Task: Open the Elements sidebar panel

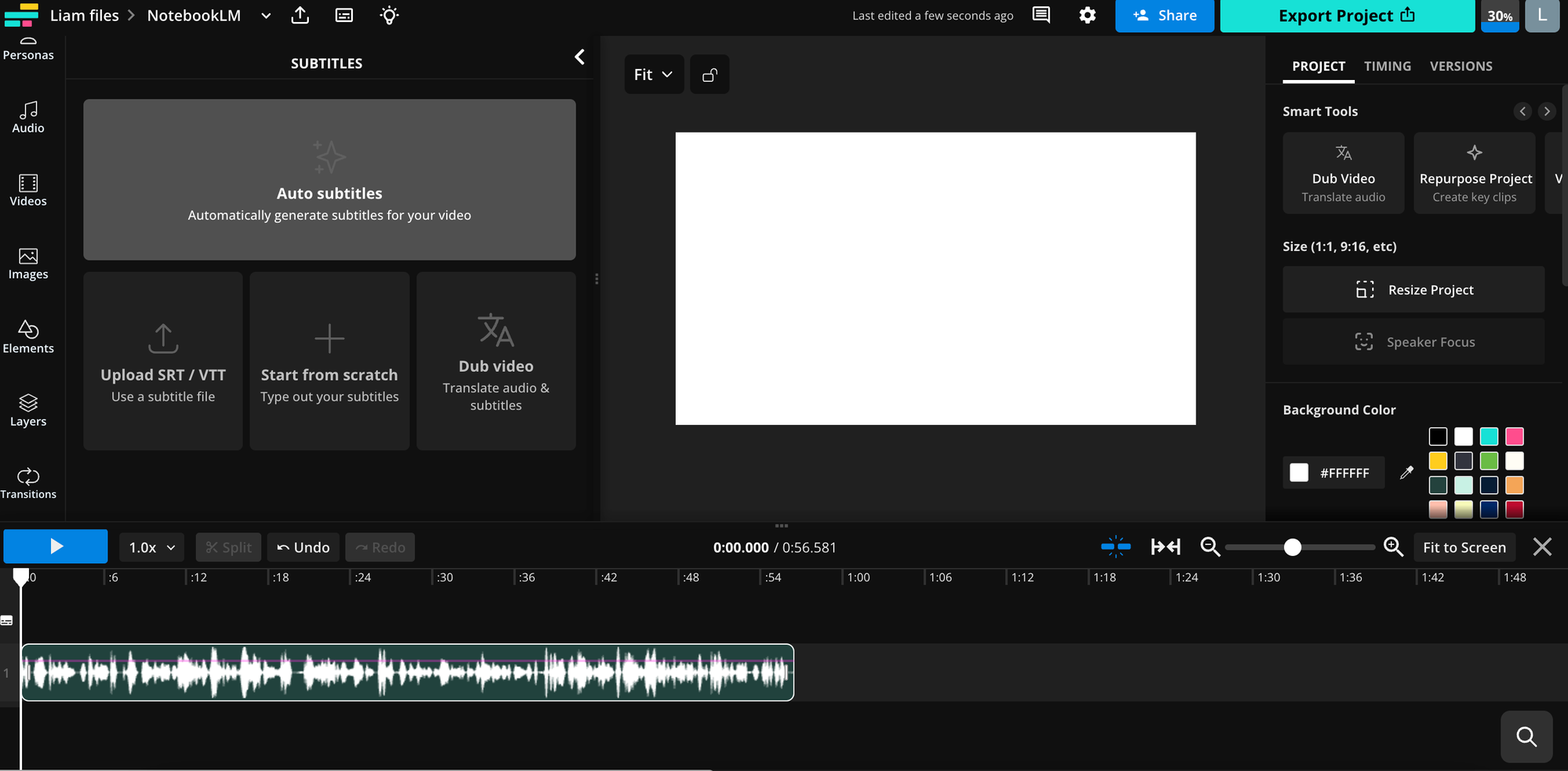Action: pyautogui.click(x=28, y=337)
